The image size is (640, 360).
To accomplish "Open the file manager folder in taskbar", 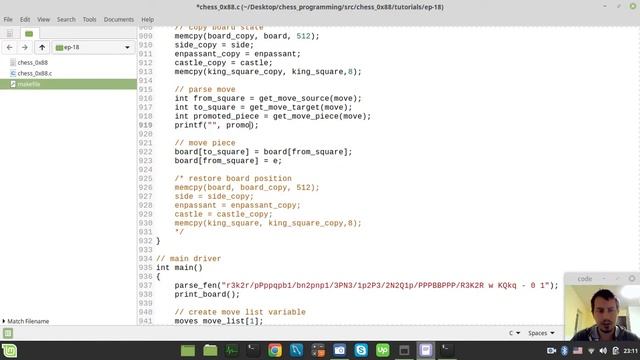I will click(x=210, y=350).
